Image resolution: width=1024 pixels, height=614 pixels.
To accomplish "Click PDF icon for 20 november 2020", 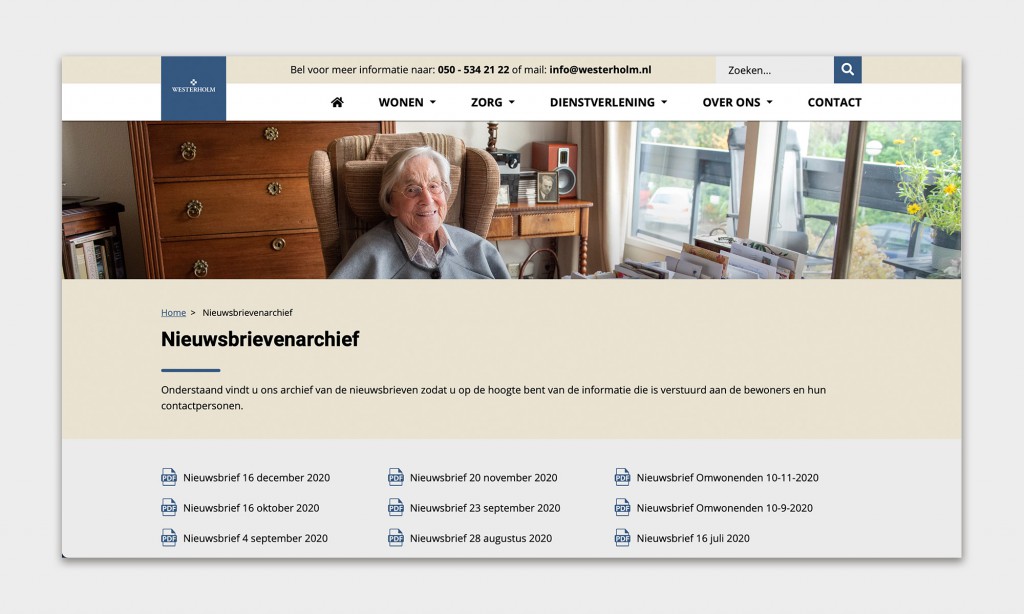I will (396, 477).
